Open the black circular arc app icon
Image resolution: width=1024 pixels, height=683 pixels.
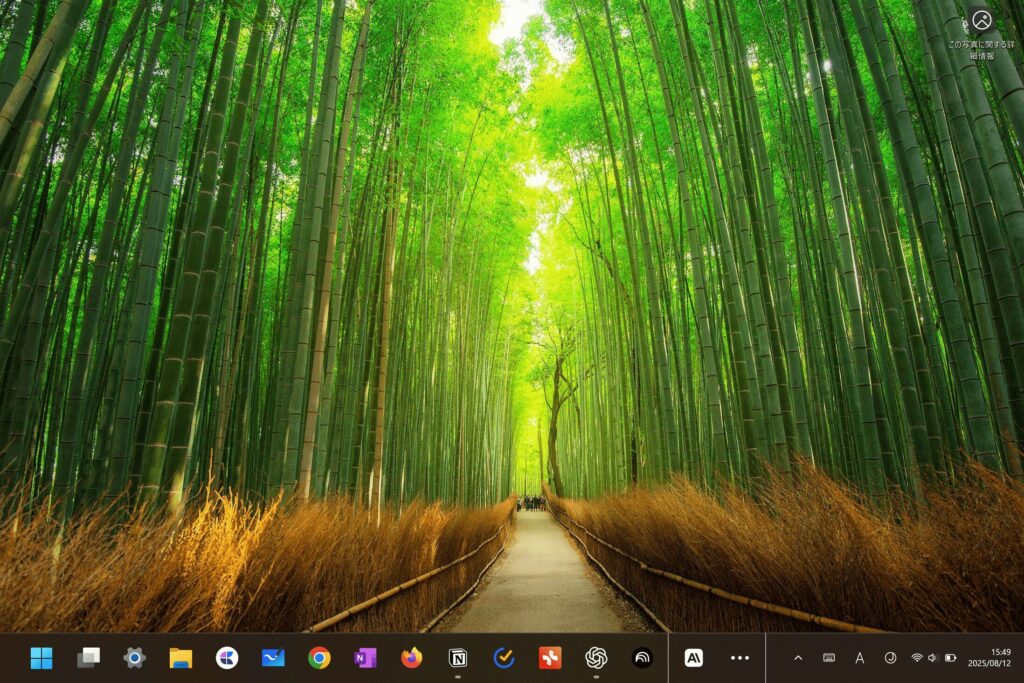coord(642,657)
